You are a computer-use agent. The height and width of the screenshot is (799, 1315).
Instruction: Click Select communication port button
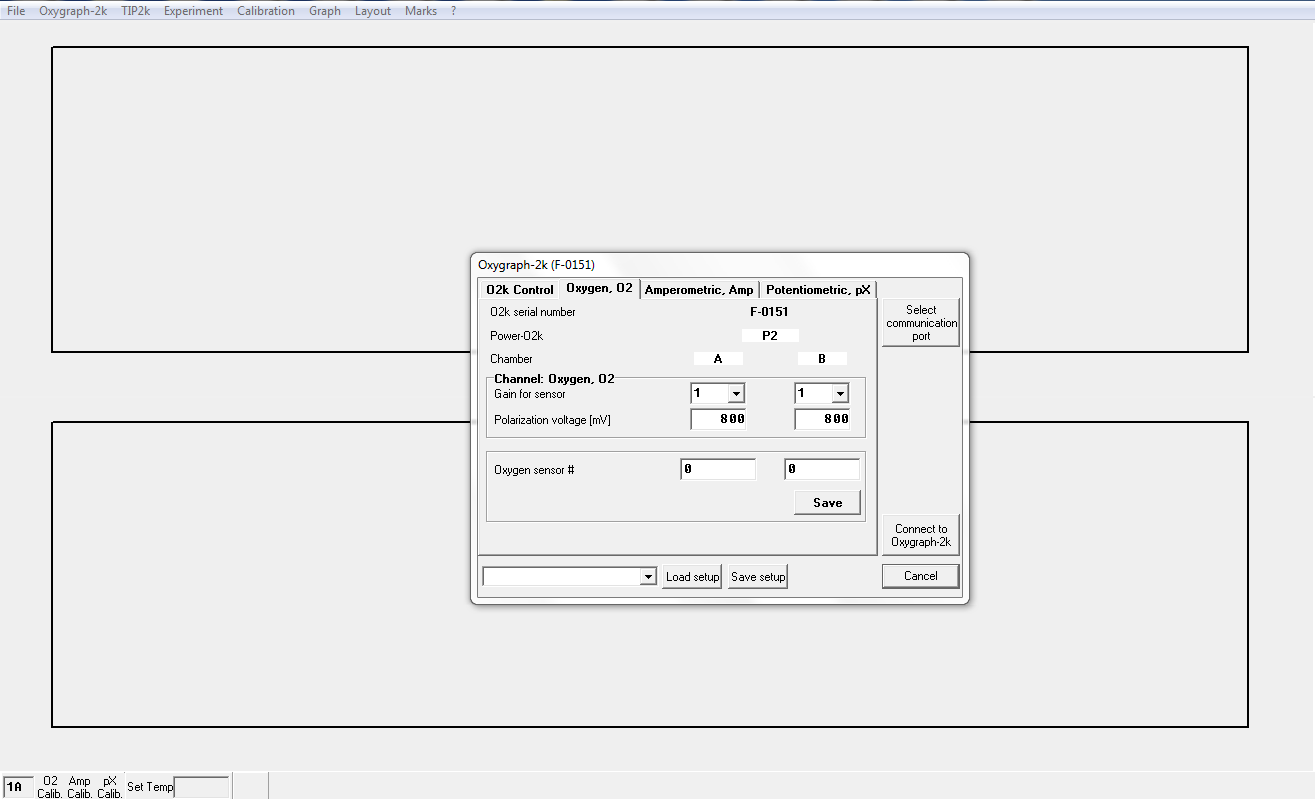tap(921, 323)
